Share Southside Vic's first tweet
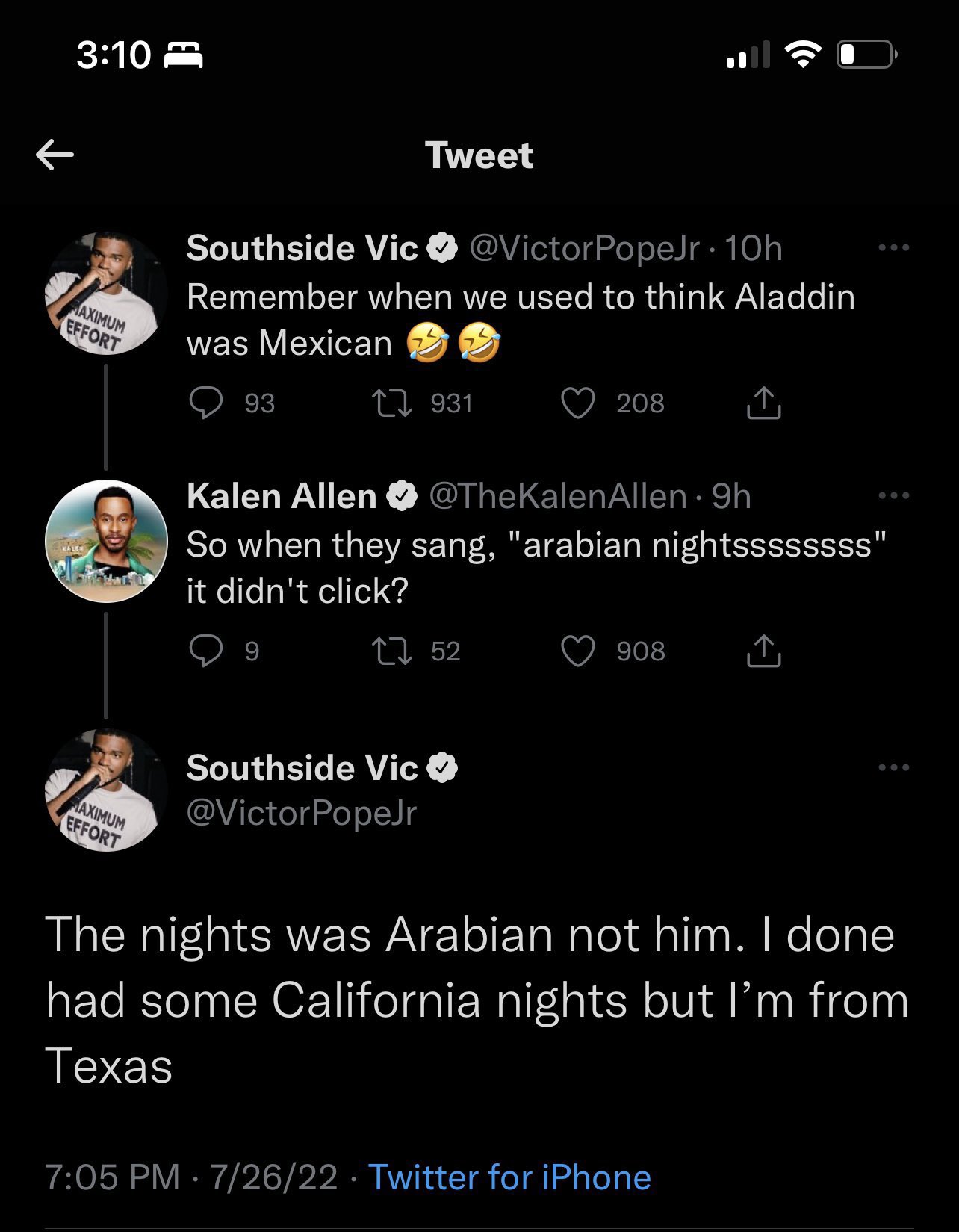Screen dimensions: 959x1232 click(x=763, y=403)
